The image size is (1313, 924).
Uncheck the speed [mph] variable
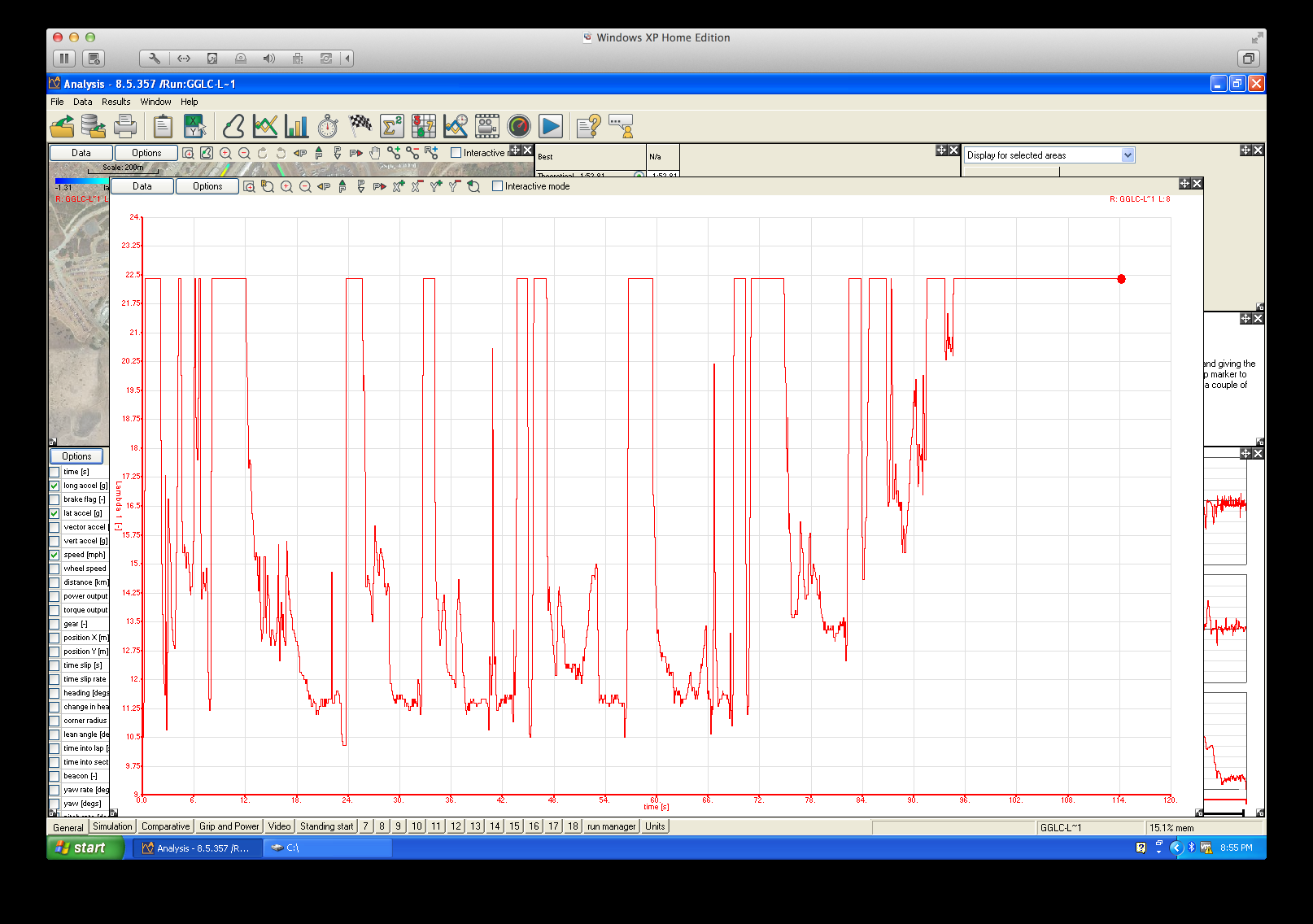[x=55, y=555]
